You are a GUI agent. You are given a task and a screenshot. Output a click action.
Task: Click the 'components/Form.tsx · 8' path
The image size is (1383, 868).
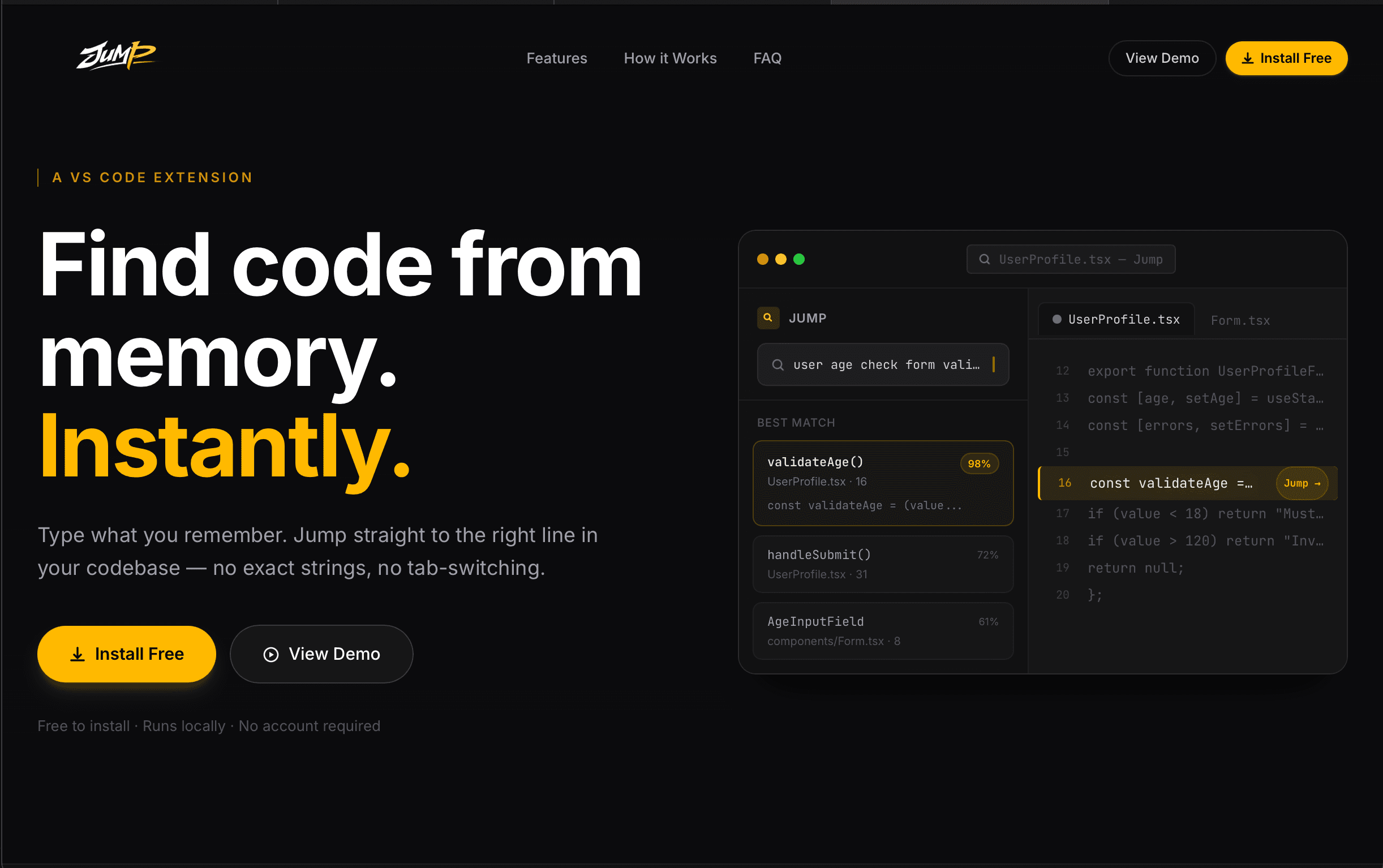(833, 641)
